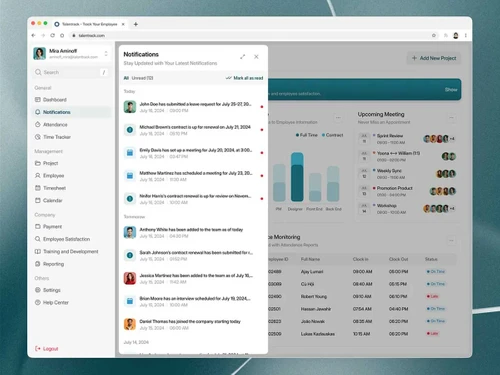This screenshot has height=375, width=500.
Task: Open Emily Davis meeting notification
Action: coord(193,153)
